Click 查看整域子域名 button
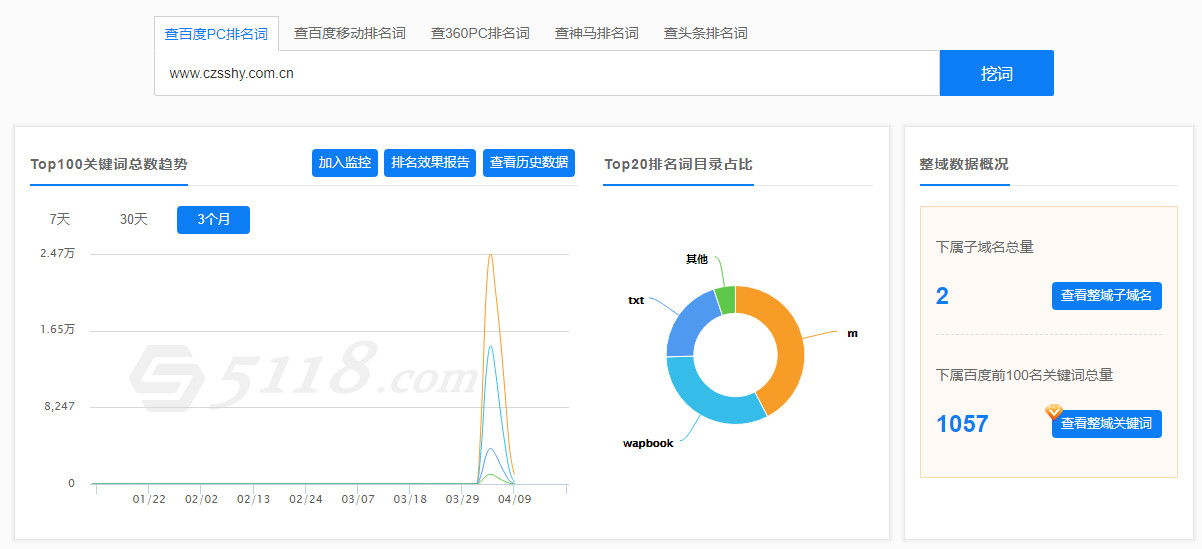Screen dimensions: 1202x549 point(1107,296)
